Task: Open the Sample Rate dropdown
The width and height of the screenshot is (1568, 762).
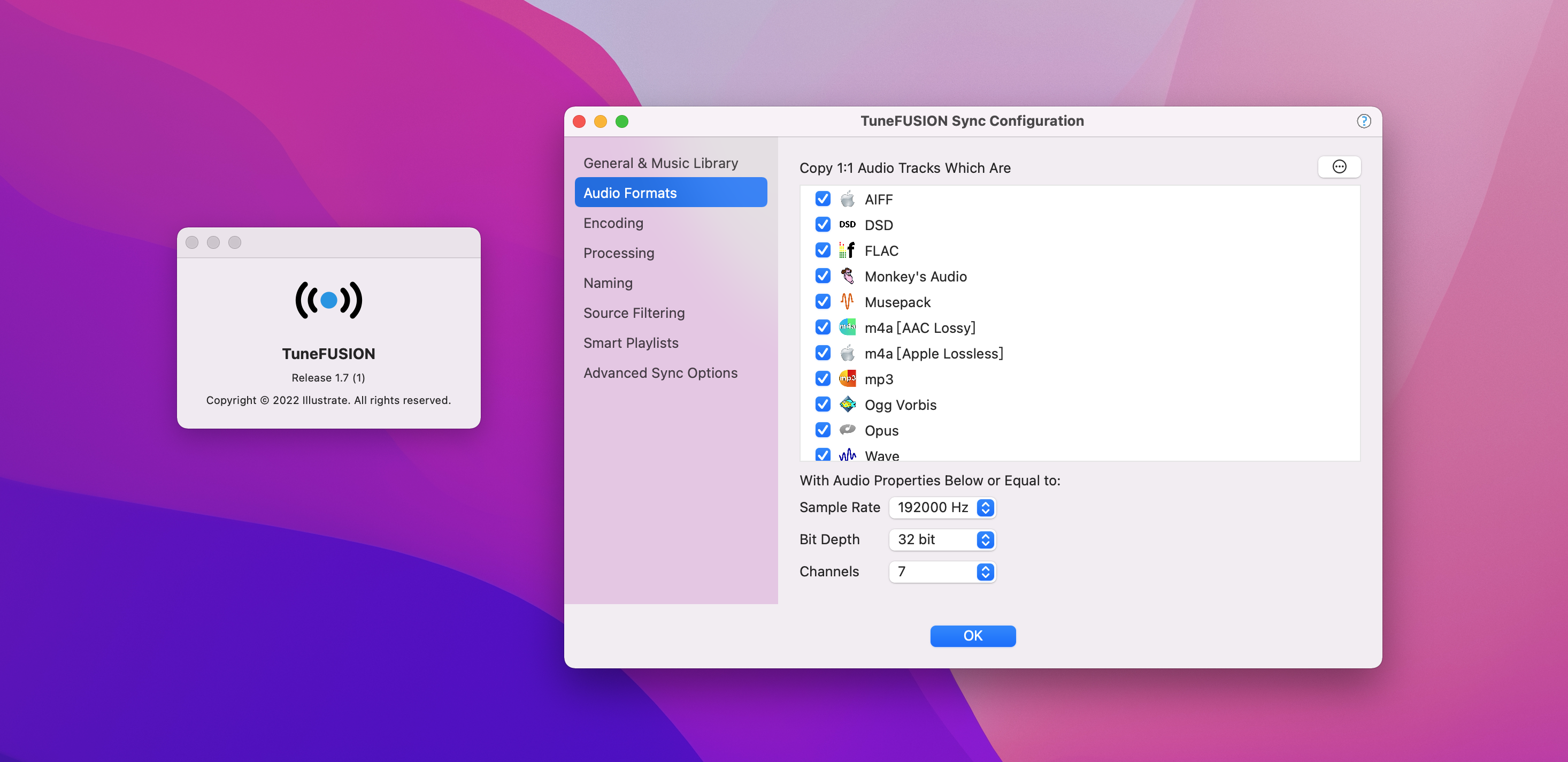Action: point(942,507)
